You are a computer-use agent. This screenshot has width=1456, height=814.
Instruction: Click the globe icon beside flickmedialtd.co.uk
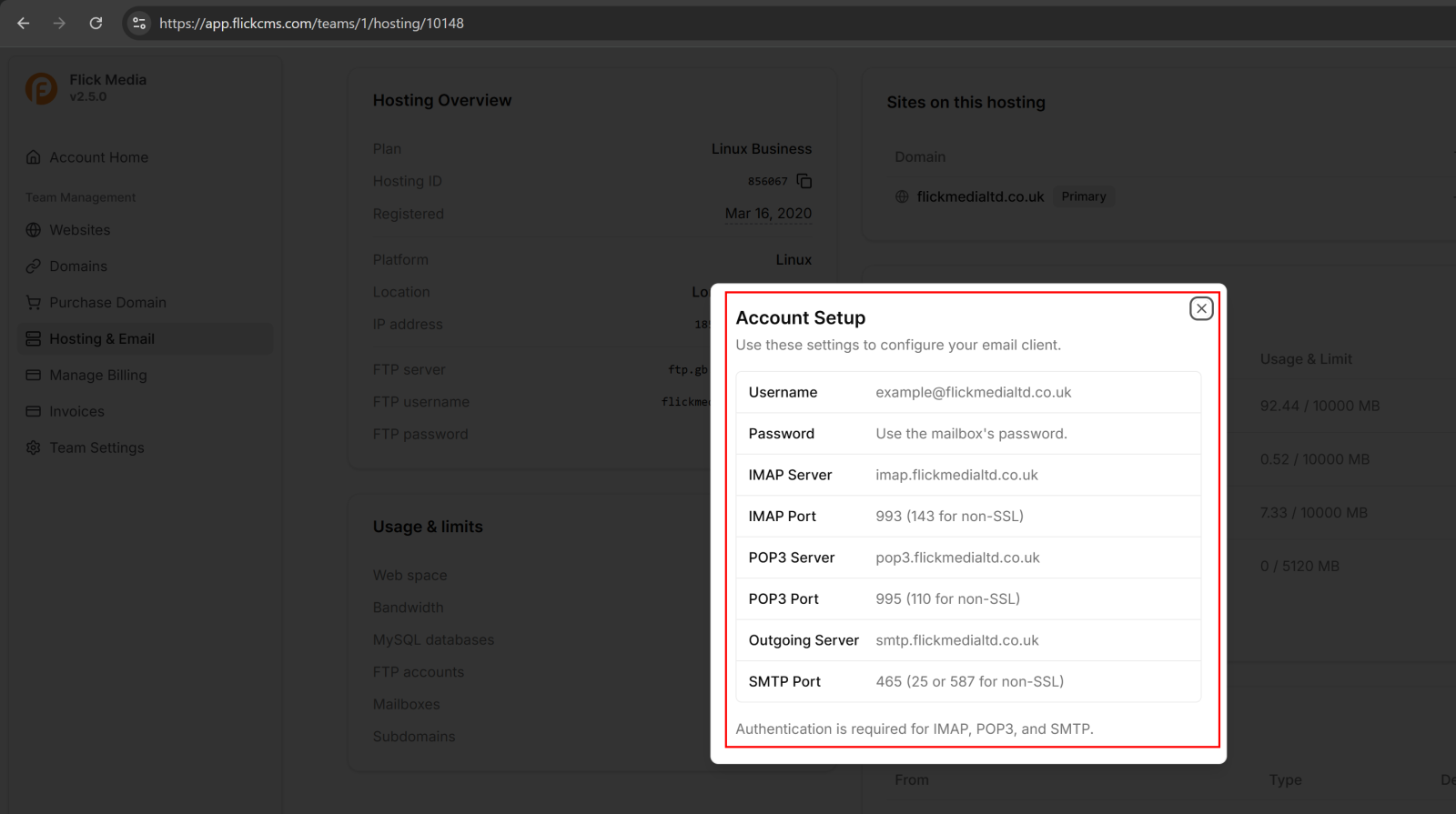coord(902,196)
